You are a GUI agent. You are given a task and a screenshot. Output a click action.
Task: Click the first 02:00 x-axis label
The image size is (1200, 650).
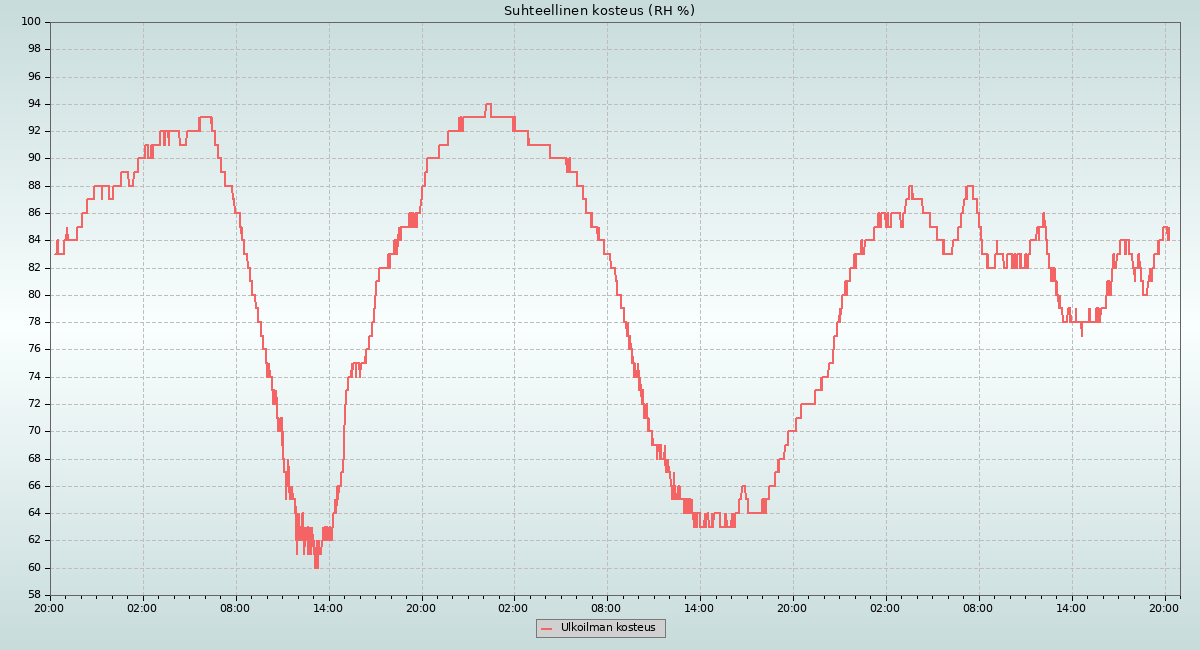point(142,607)
